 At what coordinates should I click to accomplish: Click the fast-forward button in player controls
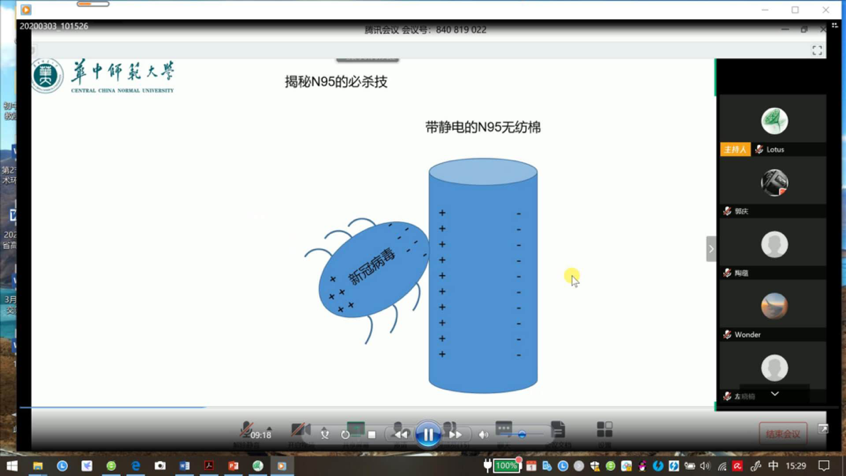(x=456, y=435)
